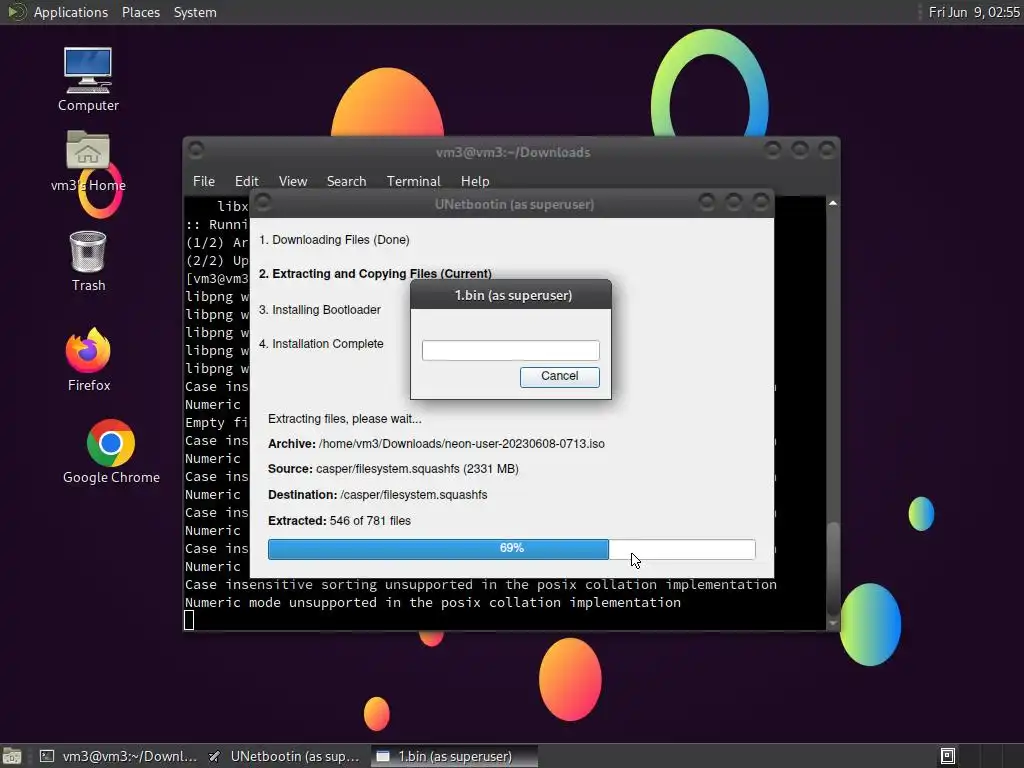The height and width of the screenshot is (768, 1024).
Task: Open the Computer desktop icon
Action: (x=88, y=79)
